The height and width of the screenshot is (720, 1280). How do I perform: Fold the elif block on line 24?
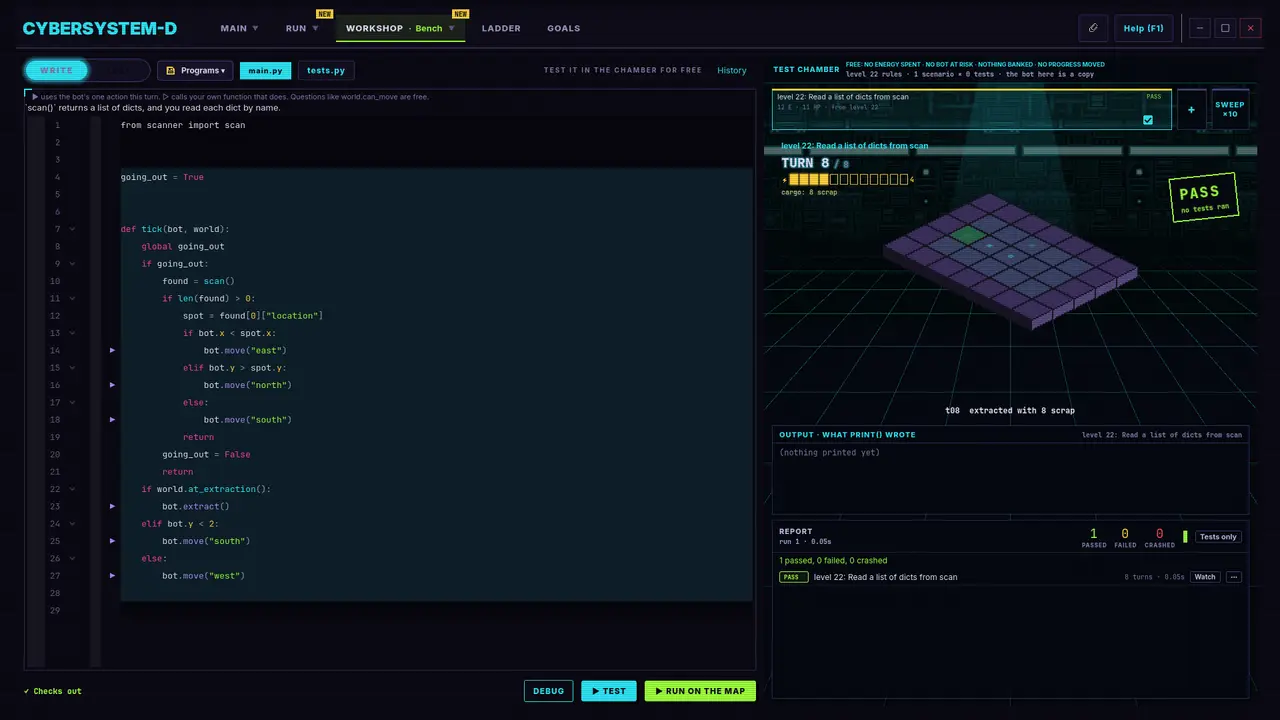point(73,524)
